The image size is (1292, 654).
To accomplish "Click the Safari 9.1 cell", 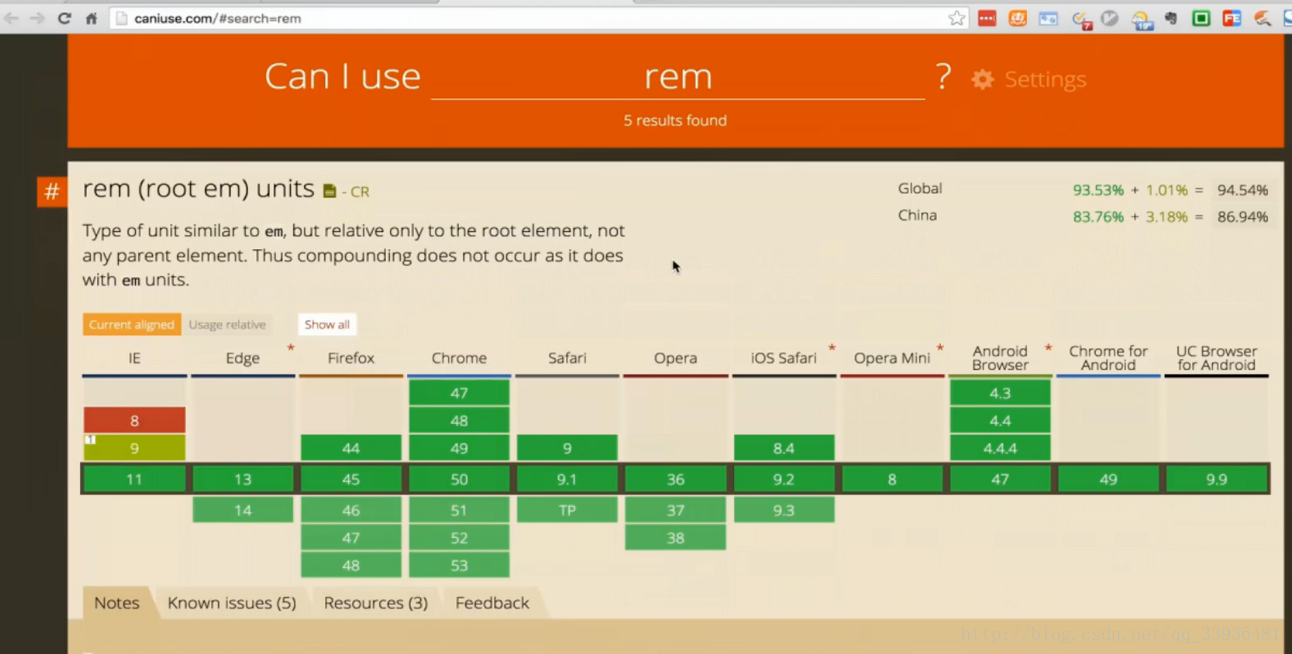I will pyautogui.click(x=567, y=479).
